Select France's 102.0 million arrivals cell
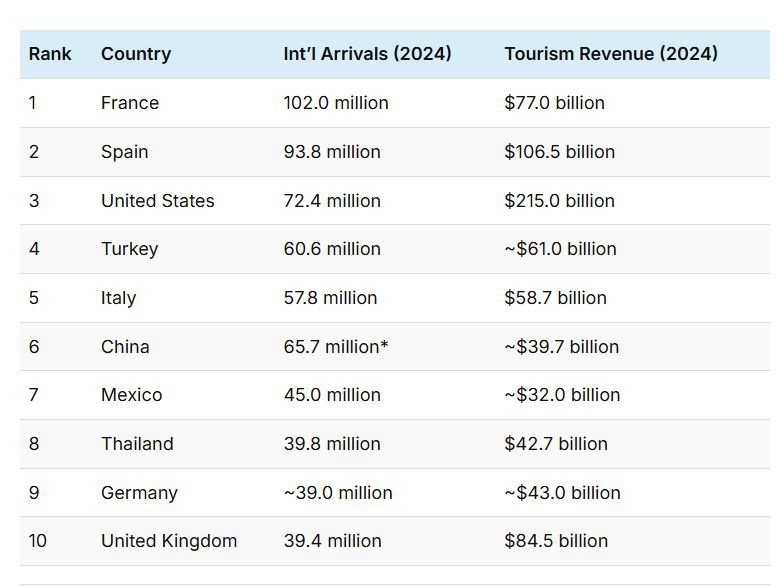The width and height of the screenshot is (778, 586). [x=336, y=103]
